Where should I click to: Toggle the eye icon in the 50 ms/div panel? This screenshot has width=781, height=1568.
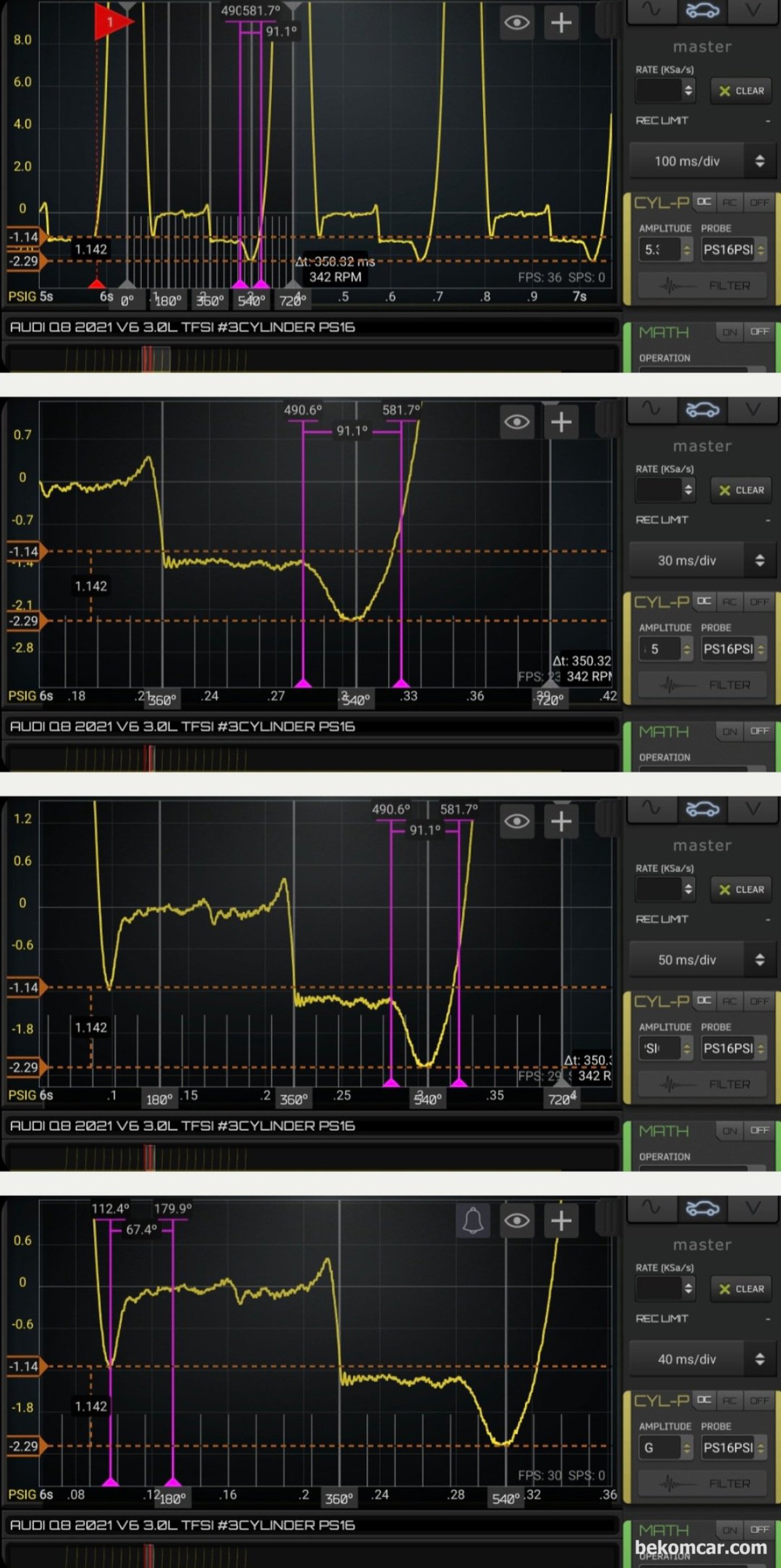[517, 822]
